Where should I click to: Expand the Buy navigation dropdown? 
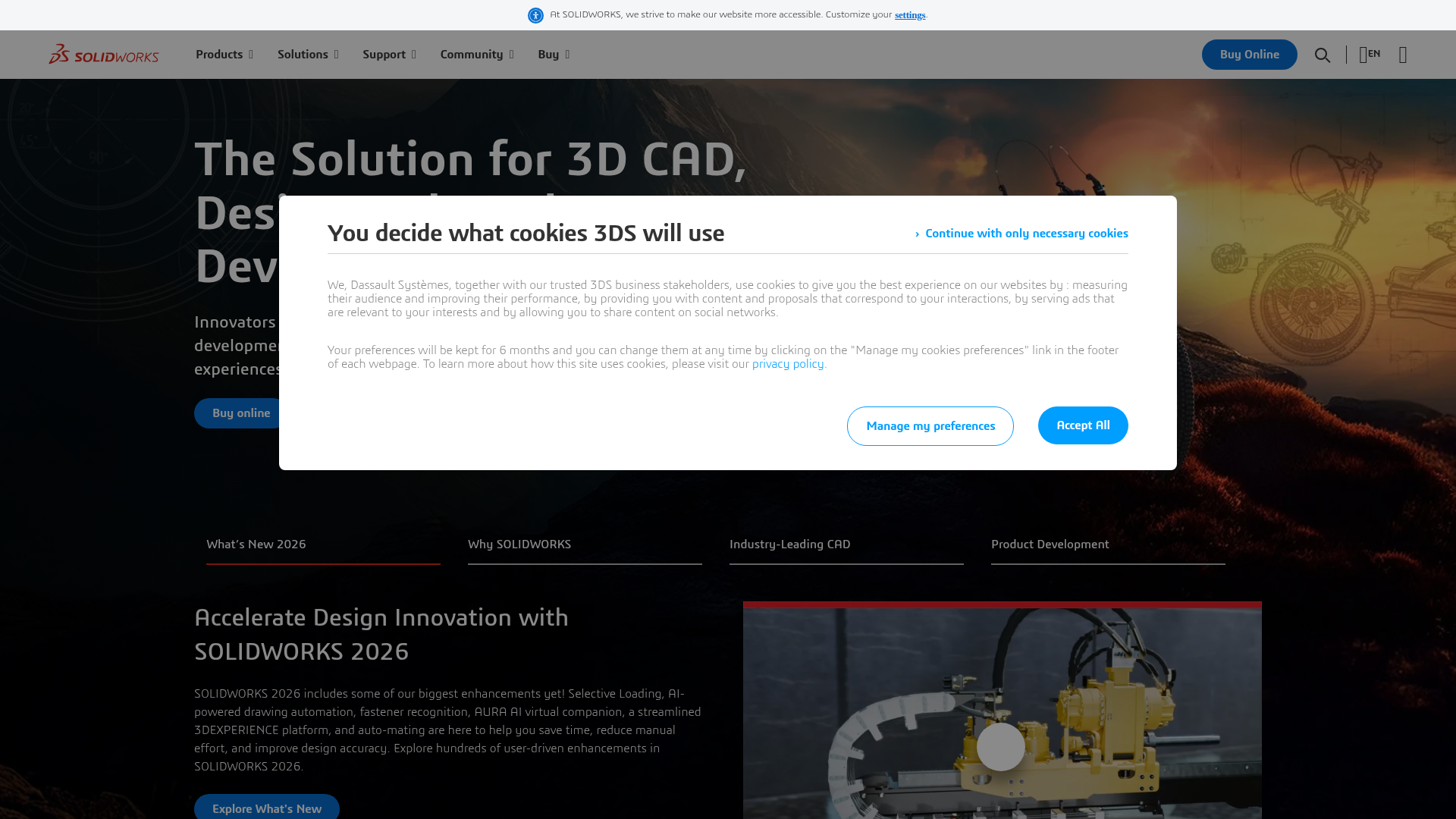pyautogui.click(x=553, y=54)
